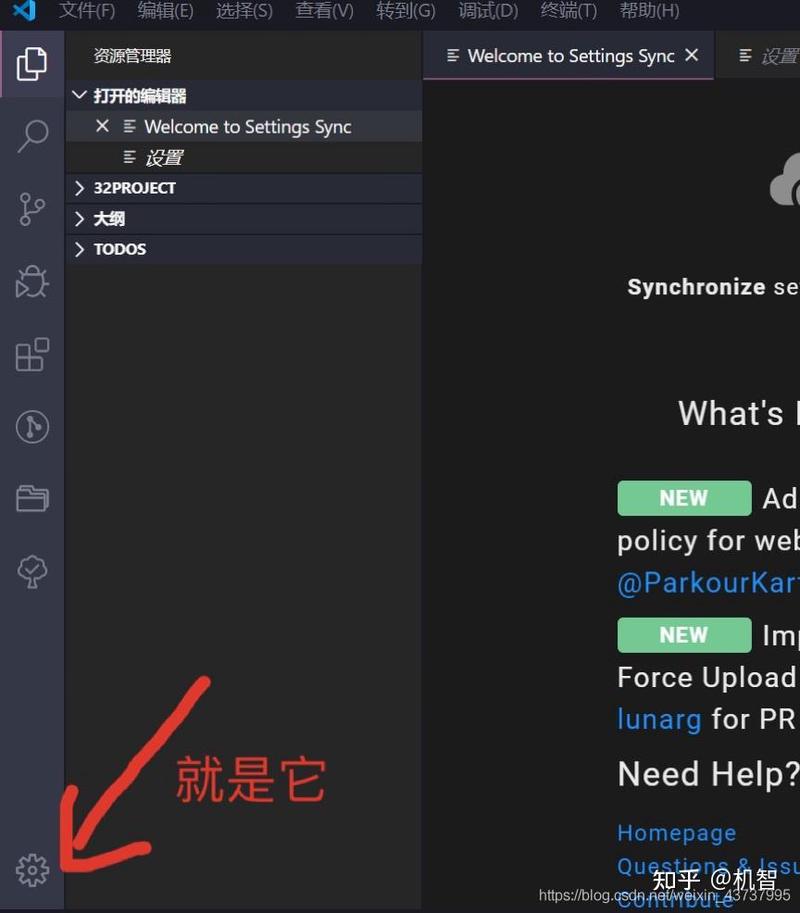Open the 查看(V) menu
The width and height of the screenshot is (800, 913).
(324, 10)
